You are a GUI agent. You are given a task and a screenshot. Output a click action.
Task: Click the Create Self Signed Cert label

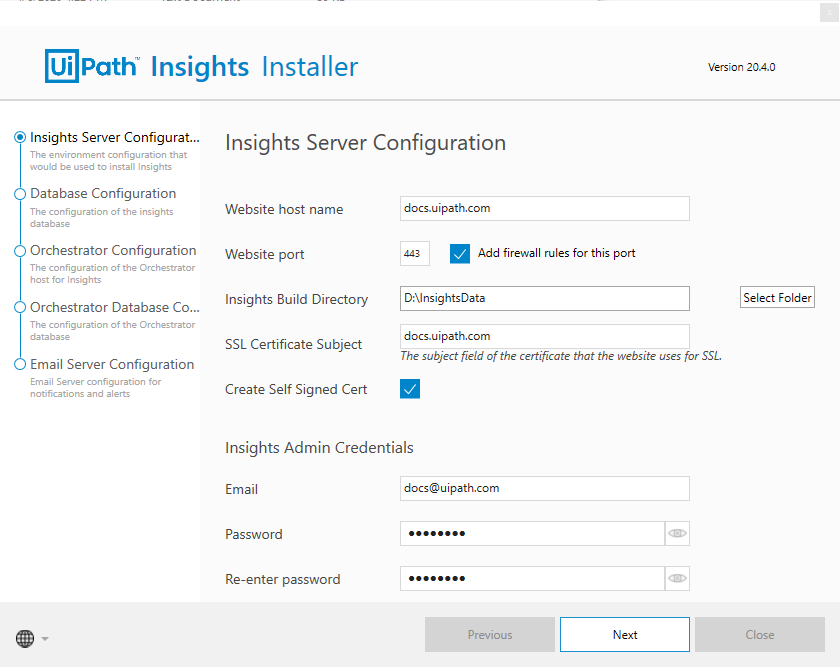coord(296,389)
